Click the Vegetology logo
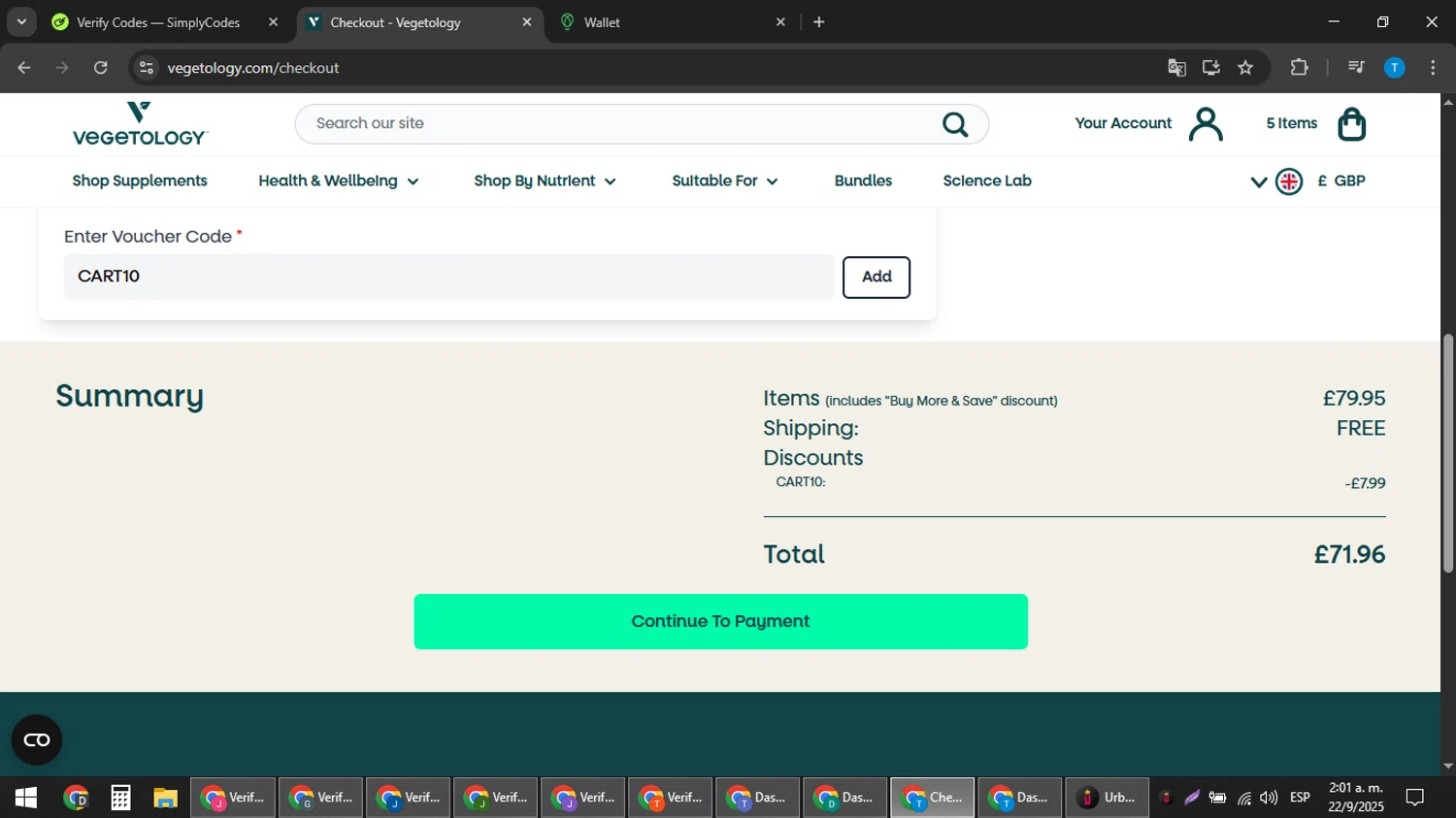This screenshot has width=1456, height=818. pos(140,123)
